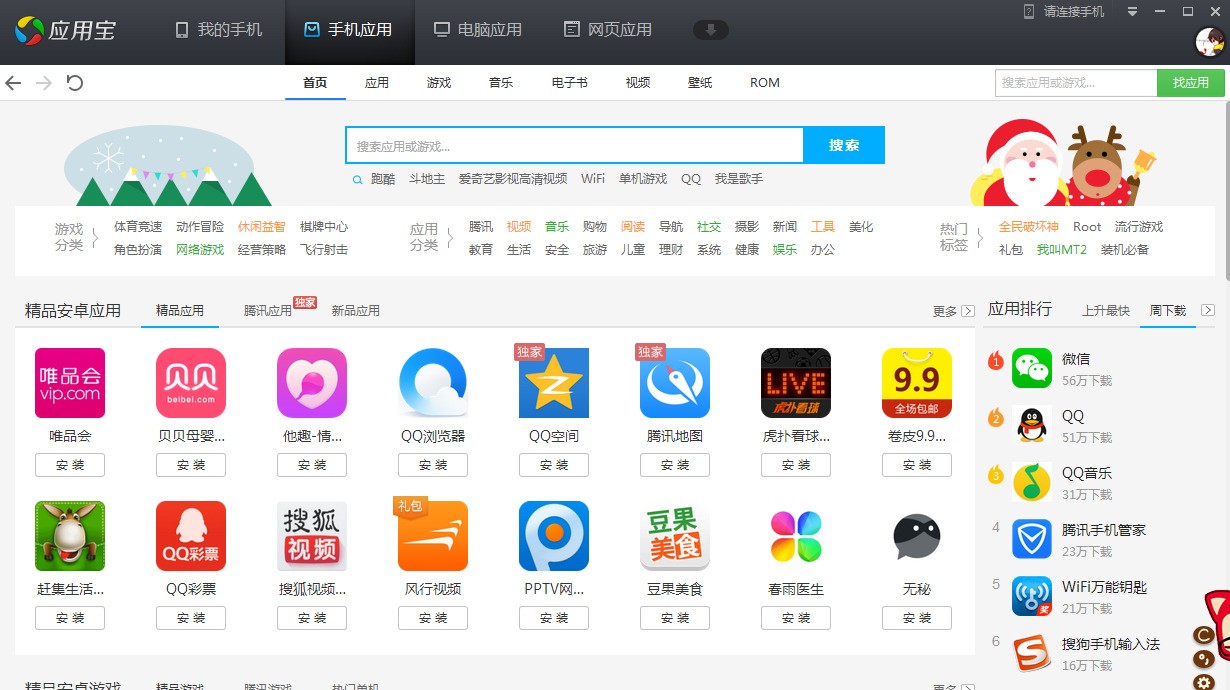This screenshot has height=690, width=1230.
Task: Open the 搜狐视频 app icon
Action: [x=312, y=536]
